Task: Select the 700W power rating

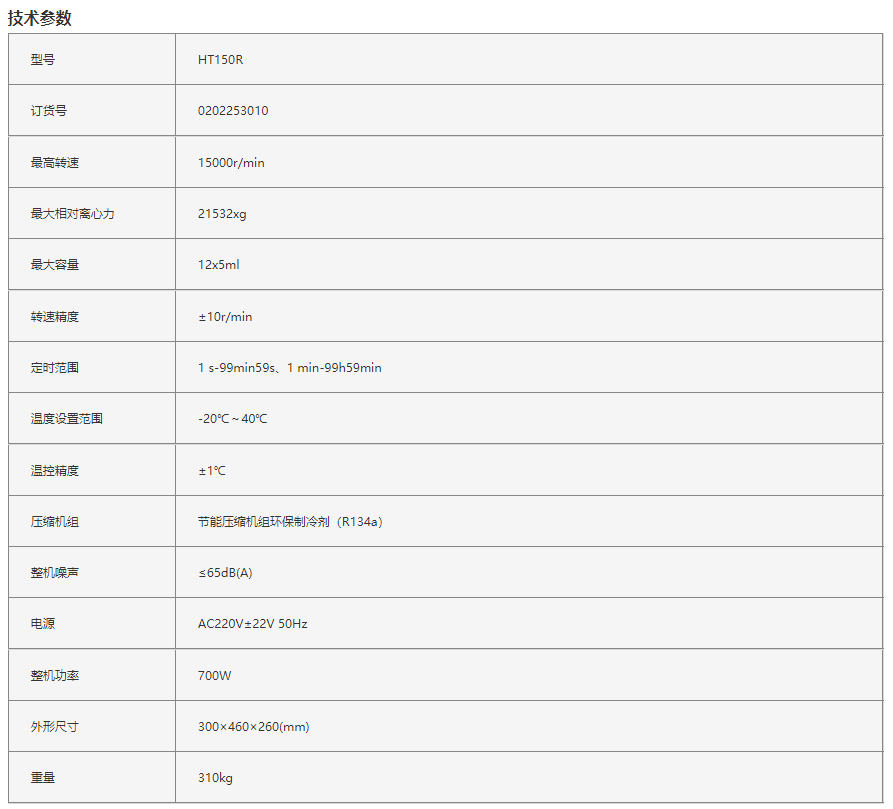Action: (214, 676)
